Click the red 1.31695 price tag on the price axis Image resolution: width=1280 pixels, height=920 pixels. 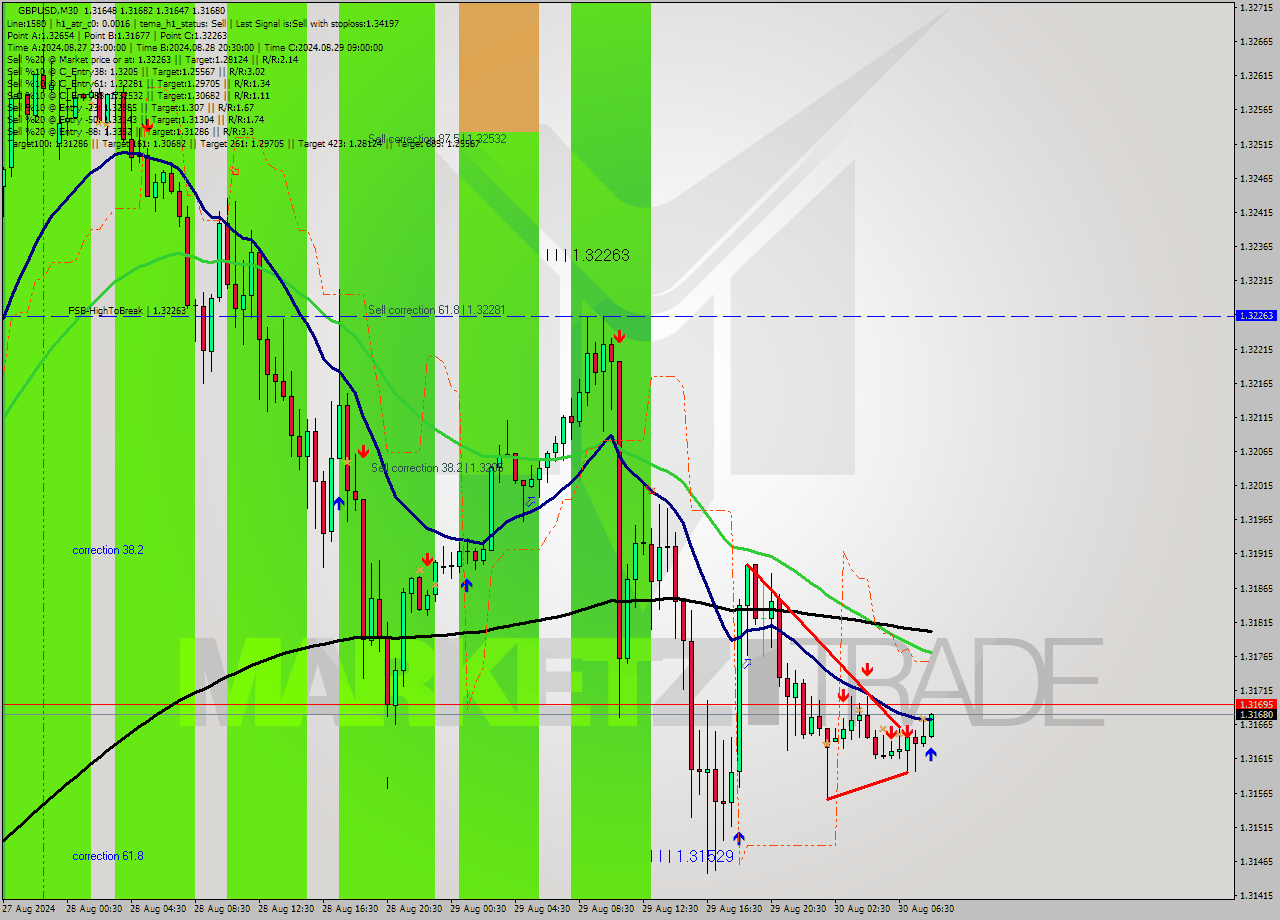point(1256,704)
